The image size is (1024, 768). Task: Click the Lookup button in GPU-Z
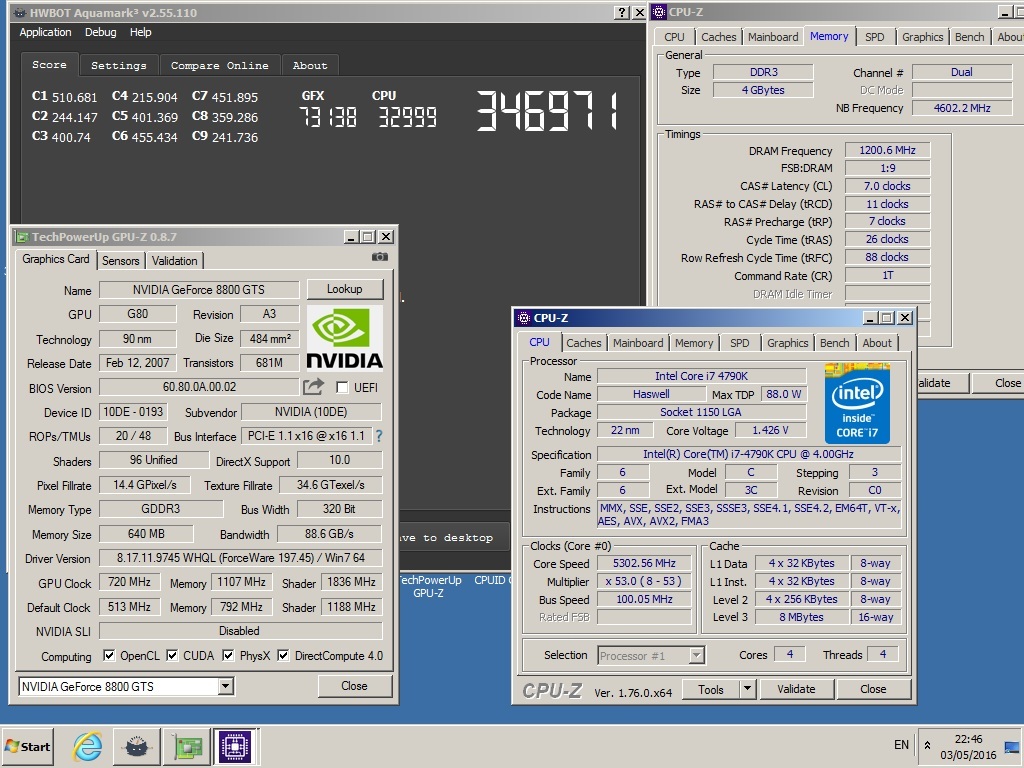344,289
